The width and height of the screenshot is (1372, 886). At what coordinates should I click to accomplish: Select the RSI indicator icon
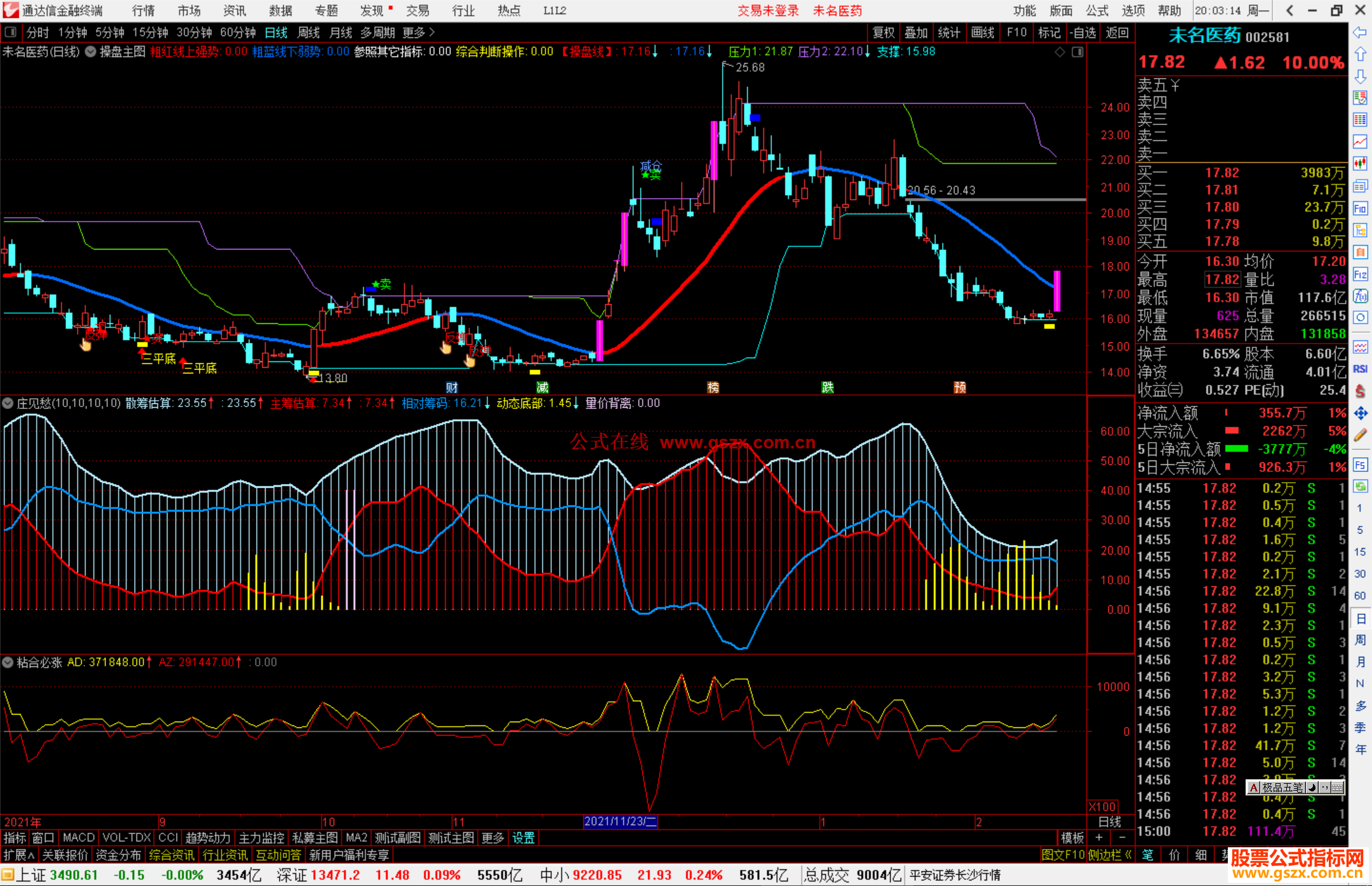tap(1360, 369)
